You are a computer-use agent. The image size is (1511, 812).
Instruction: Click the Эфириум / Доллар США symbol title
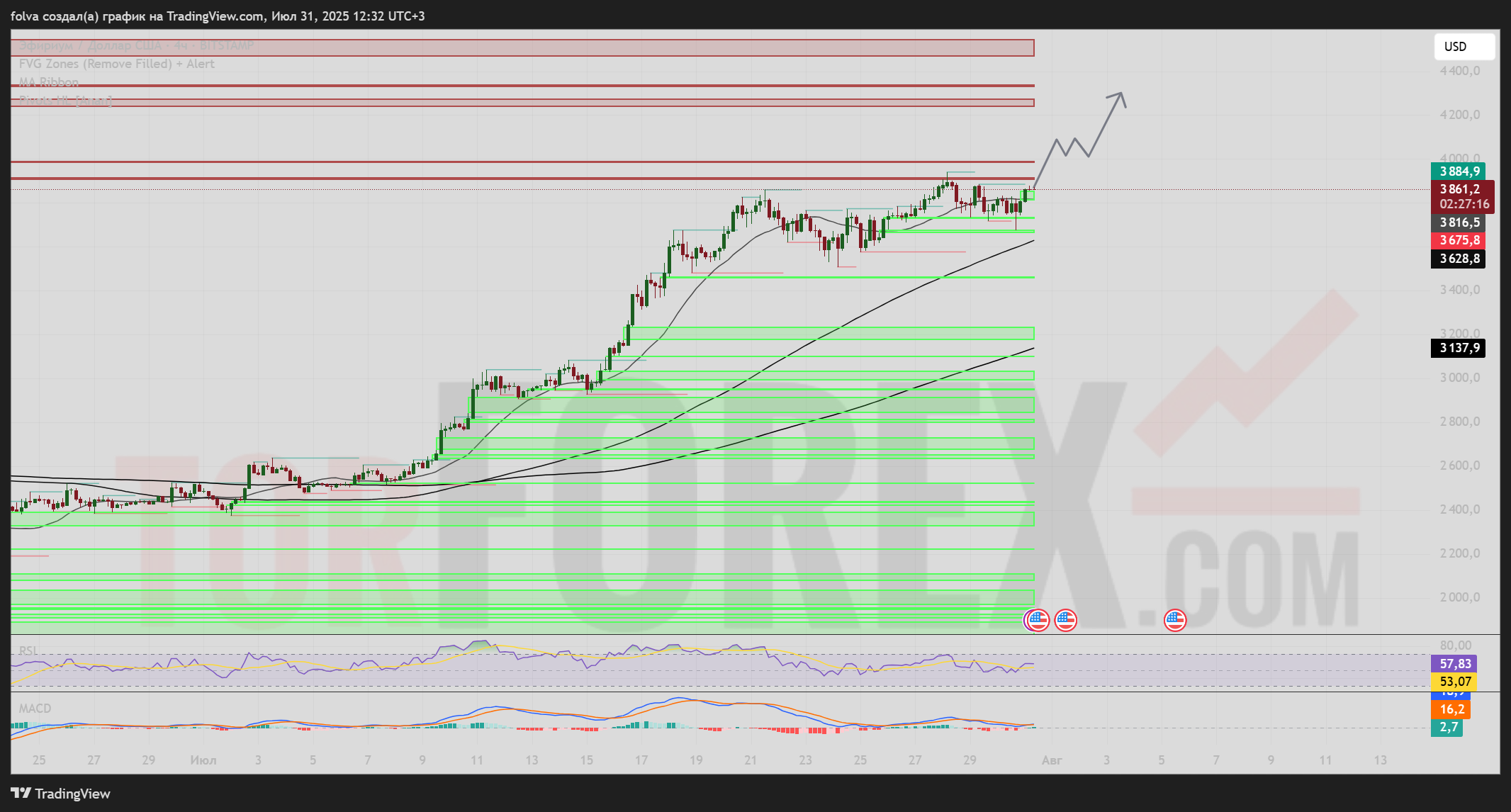(x=90, y=46)
